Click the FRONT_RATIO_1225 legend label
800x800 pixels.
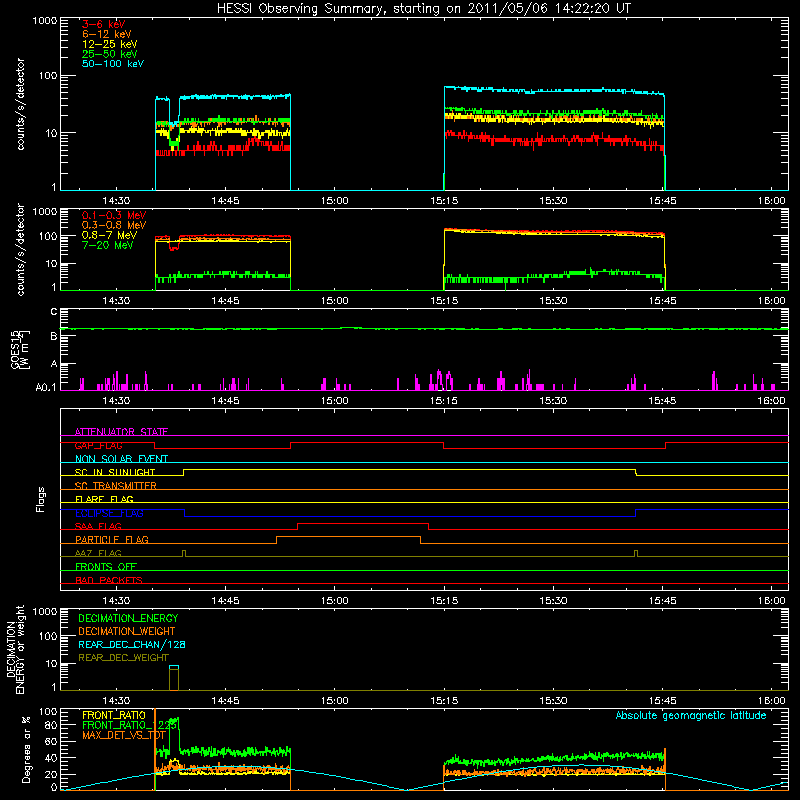[130, 725]
